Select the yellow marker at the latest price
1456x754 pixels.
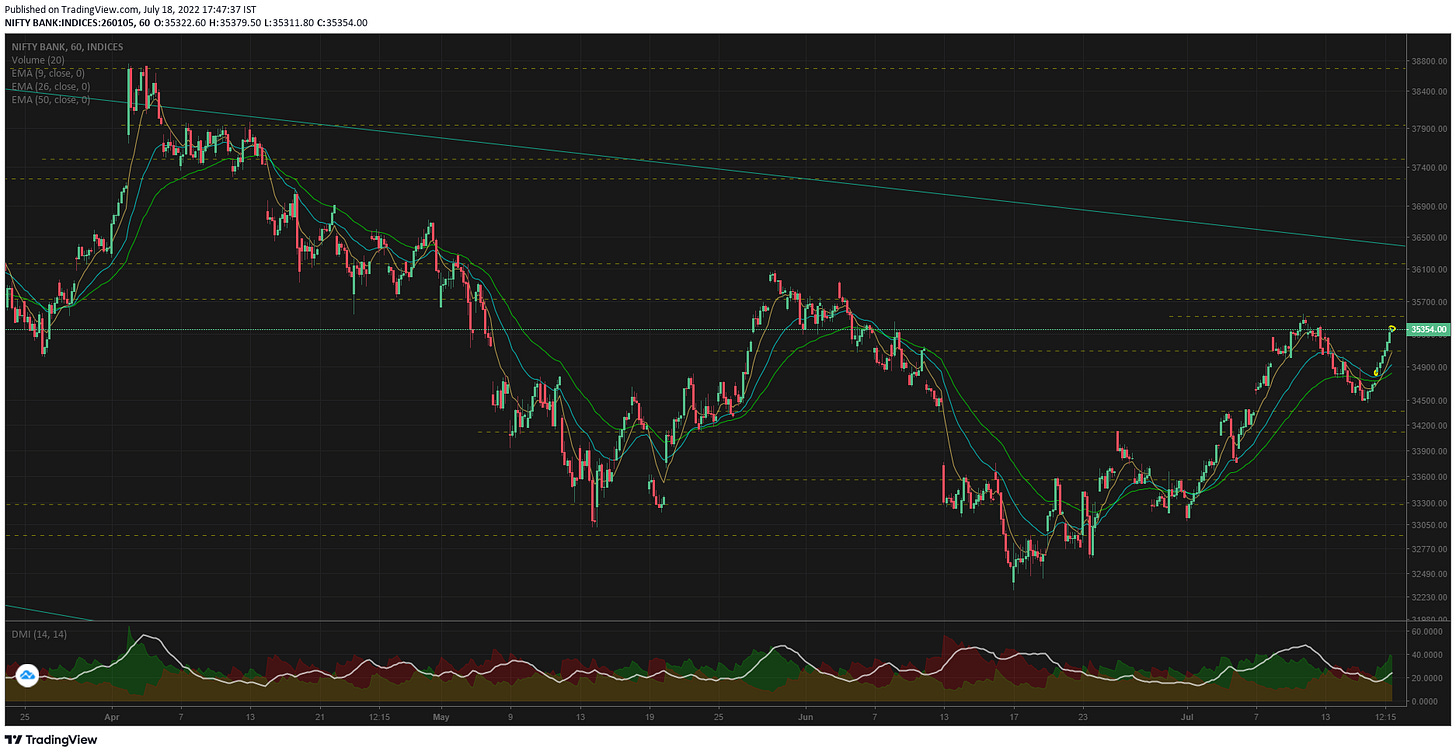[1391, 328]
